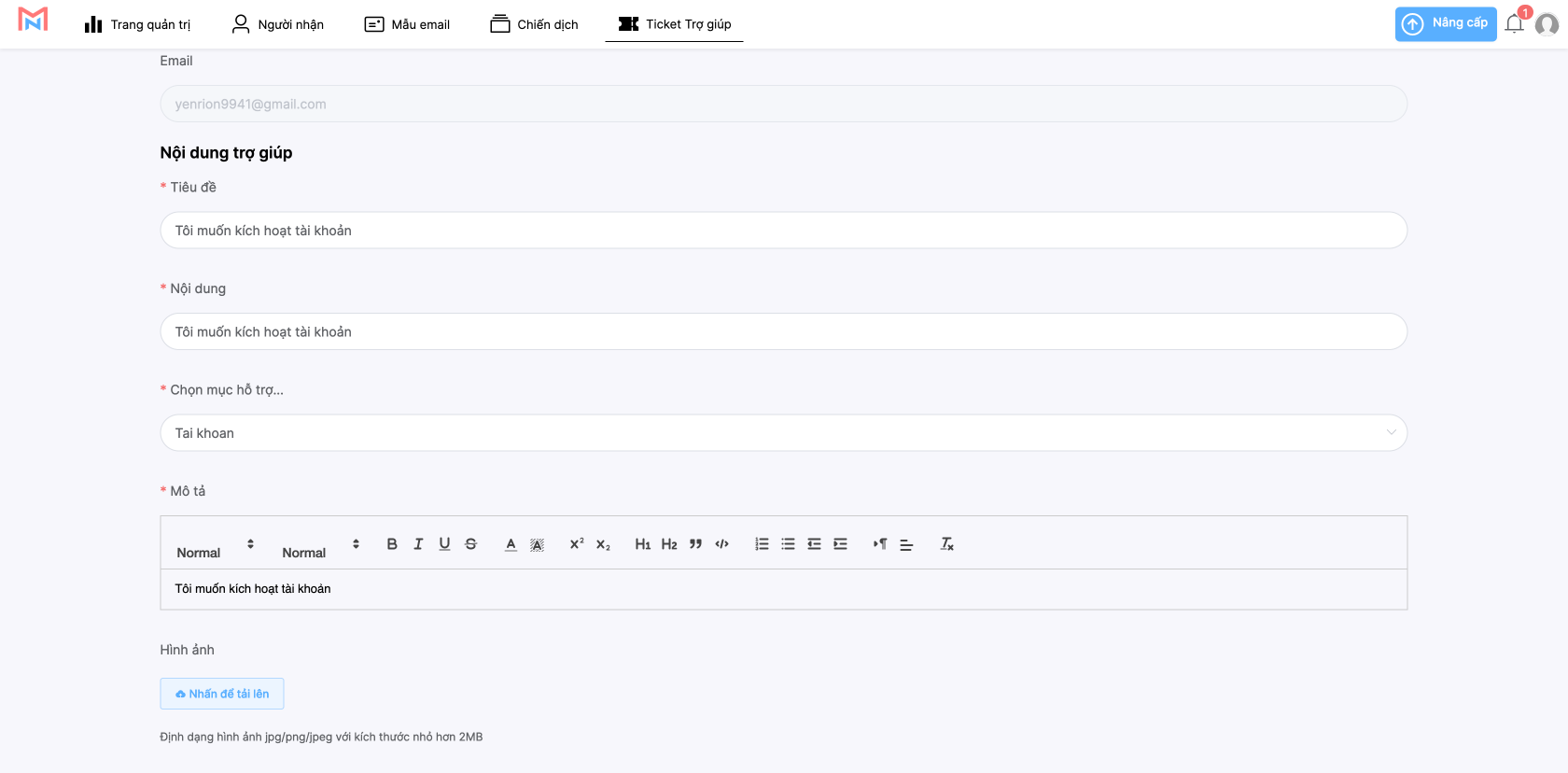Image resolution: width=1568 pixels, height=773 pixels.
Task: Click the Nâng cấp upgrade button
Action: click(x=1445, y=24)
